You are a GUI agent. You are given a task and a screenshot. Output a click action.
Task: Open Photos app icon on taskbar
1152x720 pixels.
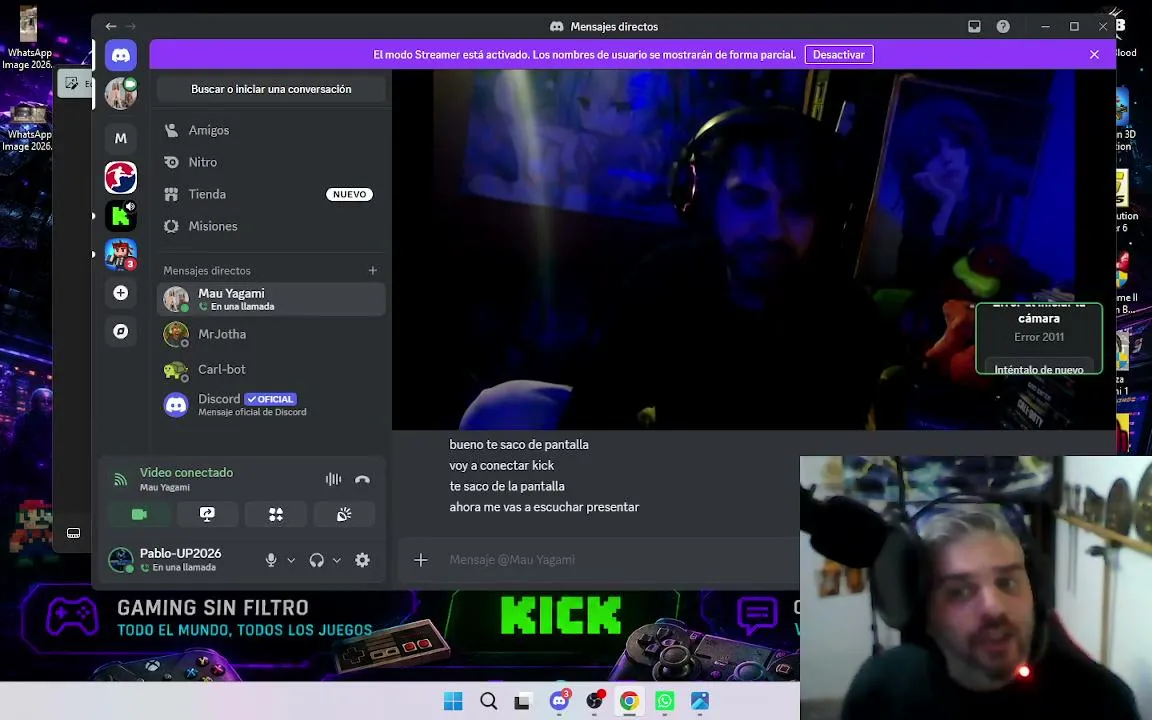699,701
